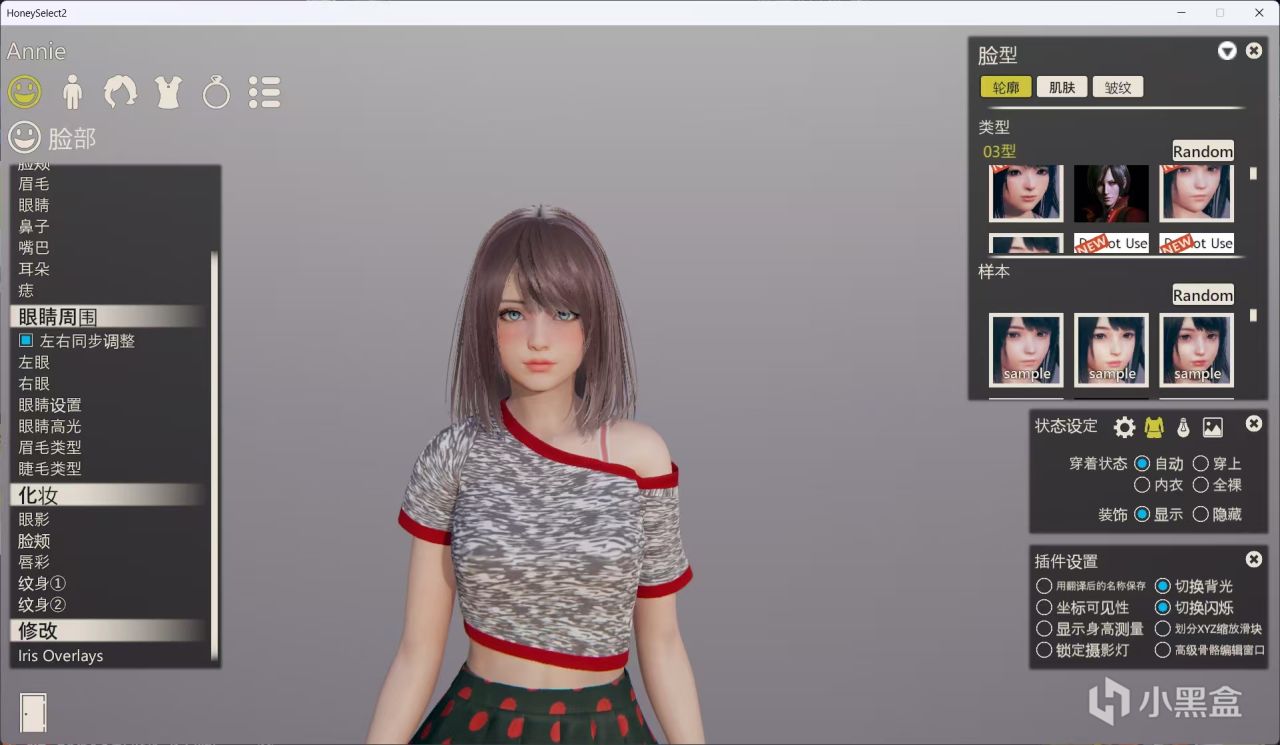The width and height of the screenshot is (1280, 745).
Task: Click the 类型 thumbnail list scrollbar
Action: [x=1254, y=173]
